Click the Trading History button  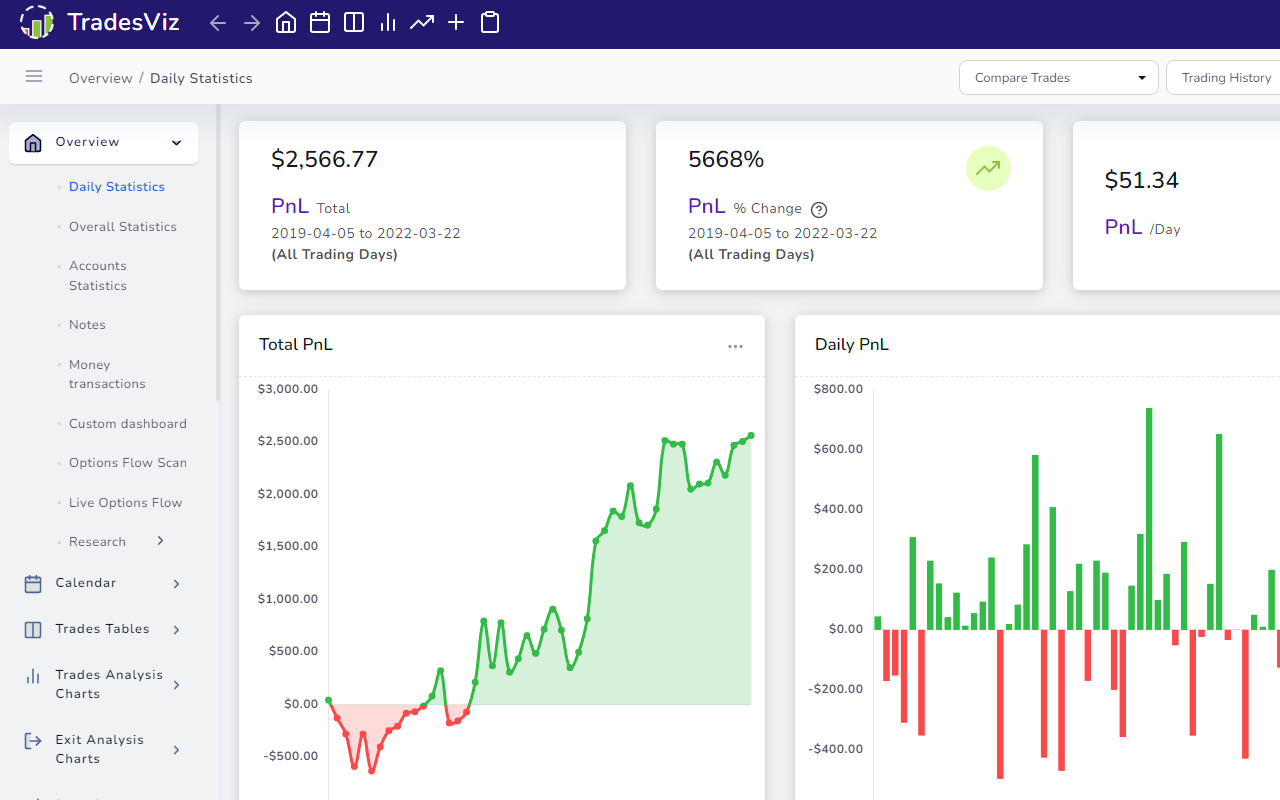pyautogui.click(x=1226, y=77)
